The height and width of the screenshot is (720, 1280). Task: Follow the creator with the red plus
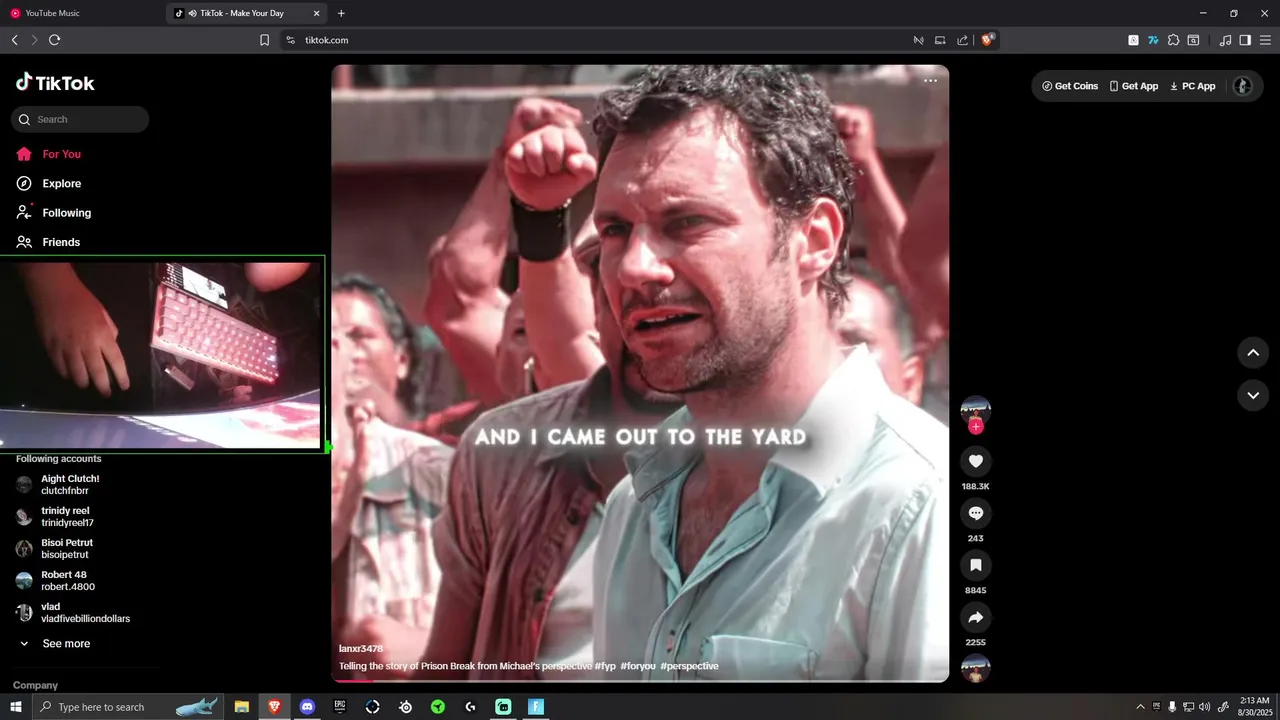pos(976,426)
